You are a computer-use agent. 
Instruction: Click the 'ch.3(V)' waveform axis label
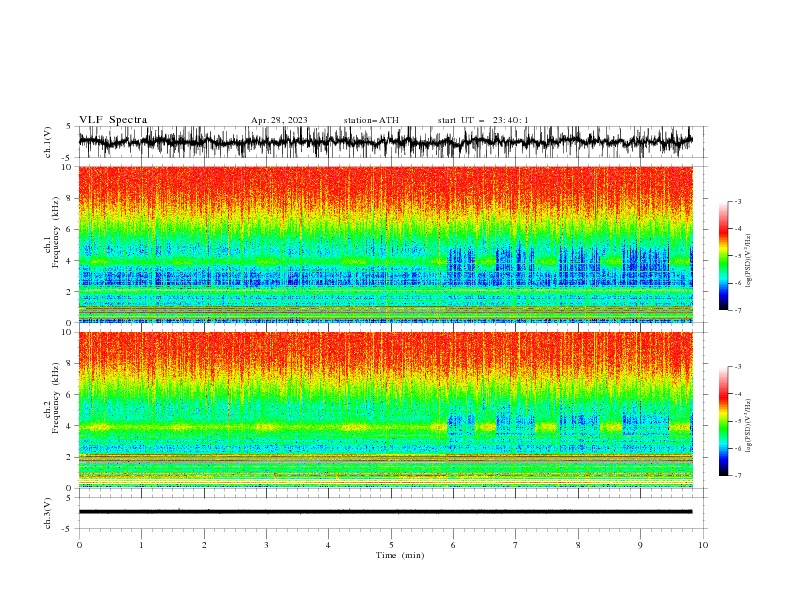click(x=48, y=513)
